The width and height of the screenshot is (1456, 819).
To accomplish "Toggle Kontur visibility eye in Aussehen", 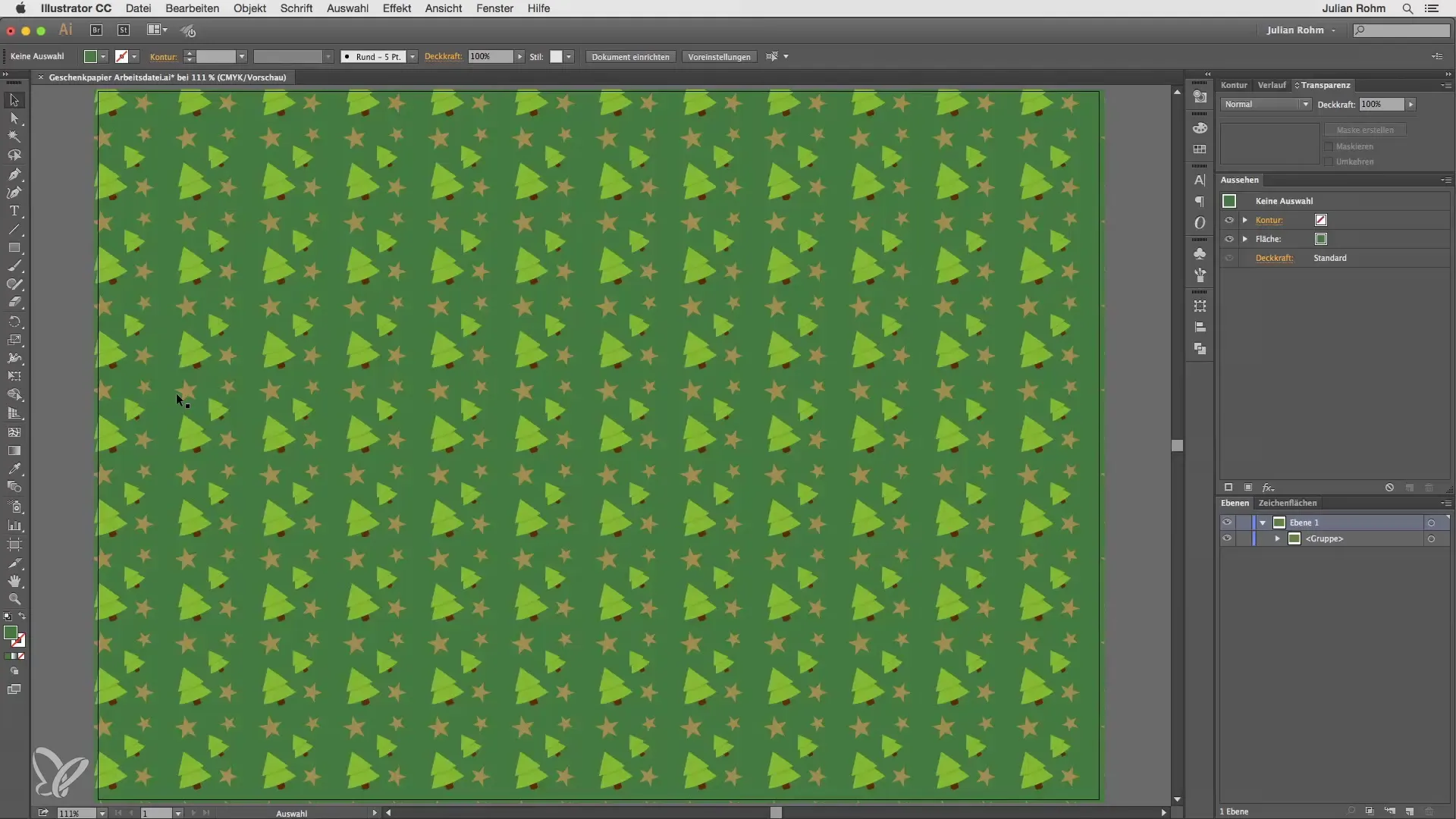I will pos(1229,220).
